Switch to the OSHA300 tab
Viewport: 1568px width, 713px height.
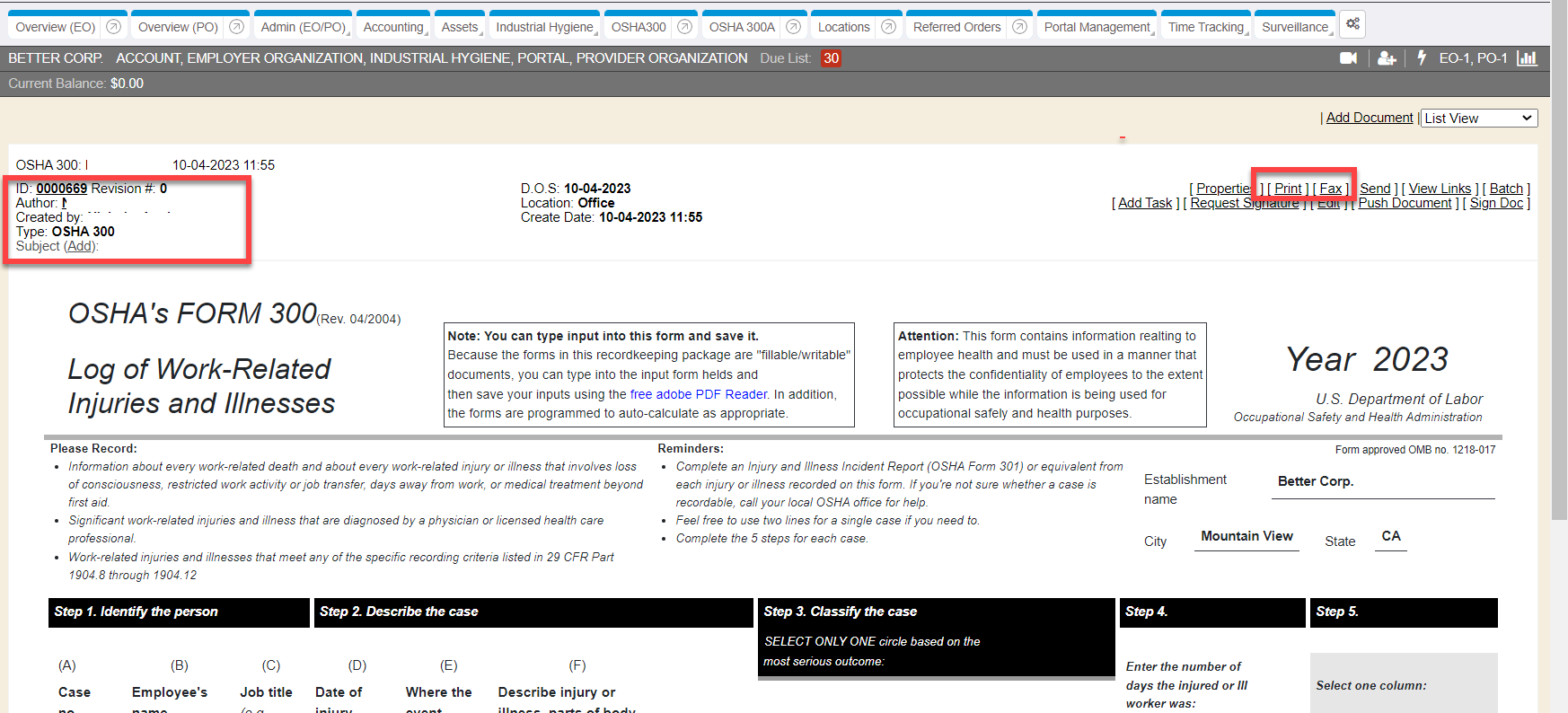(x=639, y=28)
